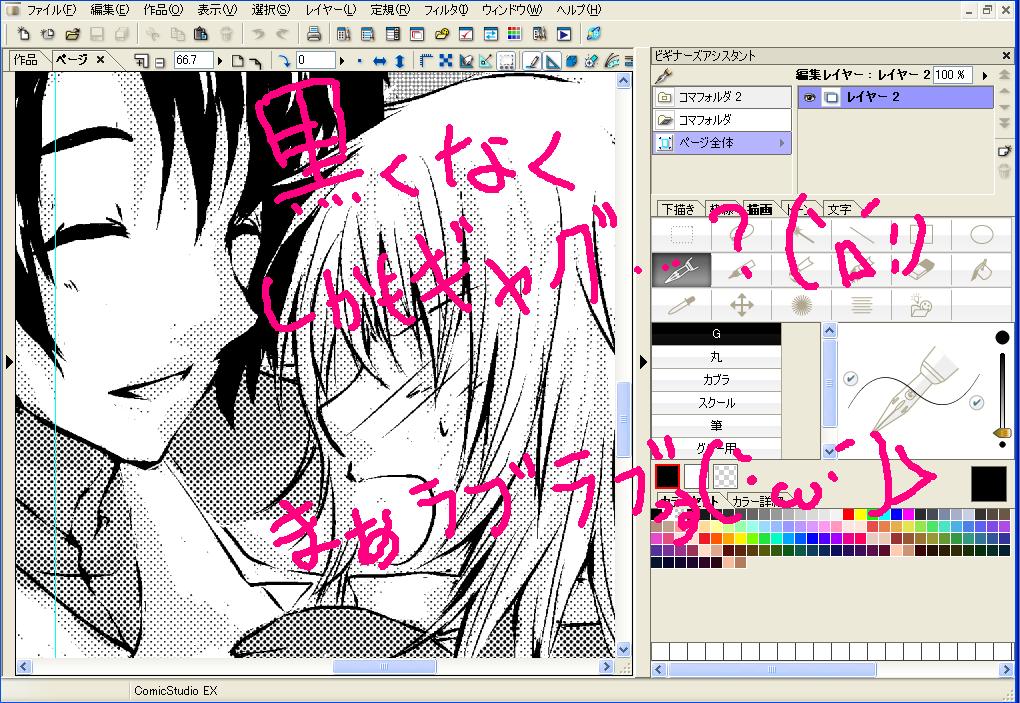Close the ページ tab with its X
1020x703 pixels.
(100, 59)
